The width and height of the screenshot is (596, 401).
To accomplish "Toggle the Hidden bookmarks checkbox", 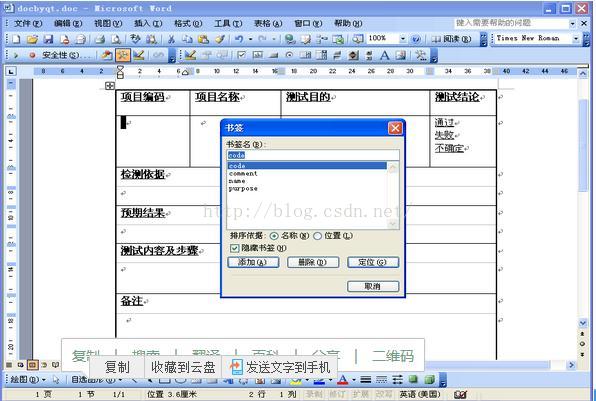I will [235, 248].
